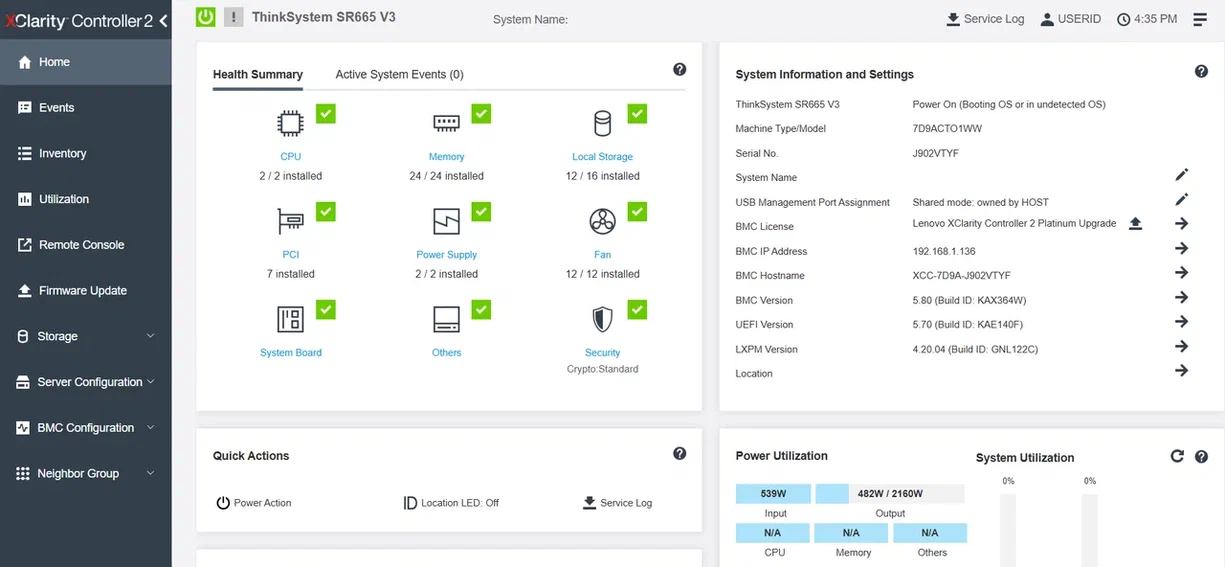Open the Fan health link
The width and height of the screenshot is (1225, 567).
pyautogui.click(x=602, y=255)
